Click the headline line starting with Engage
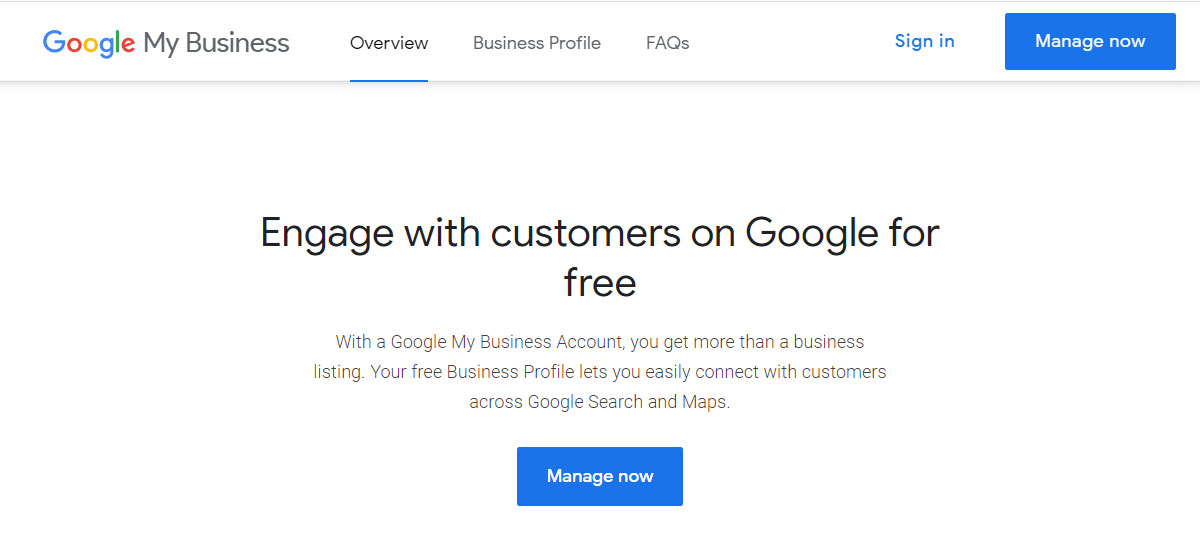This screenshot has height=547, width=1200. point(600,233)
